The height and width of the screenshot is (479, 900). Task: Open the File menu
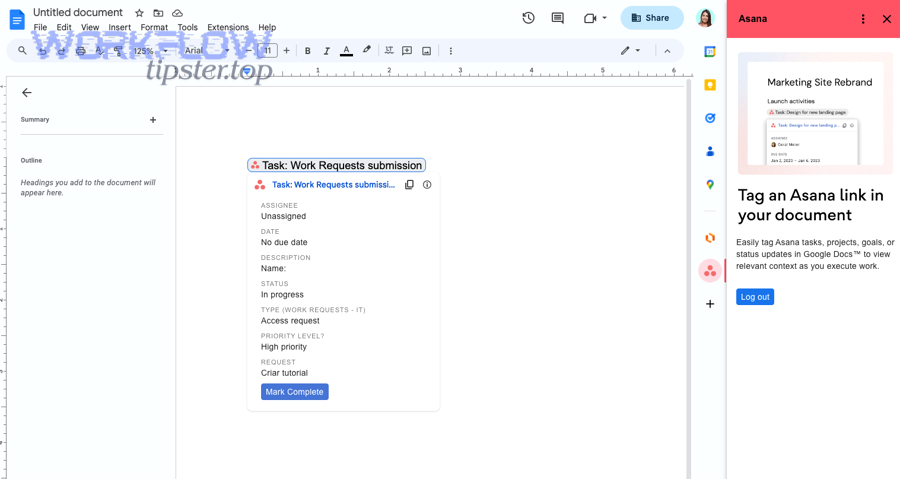point(40,27)
